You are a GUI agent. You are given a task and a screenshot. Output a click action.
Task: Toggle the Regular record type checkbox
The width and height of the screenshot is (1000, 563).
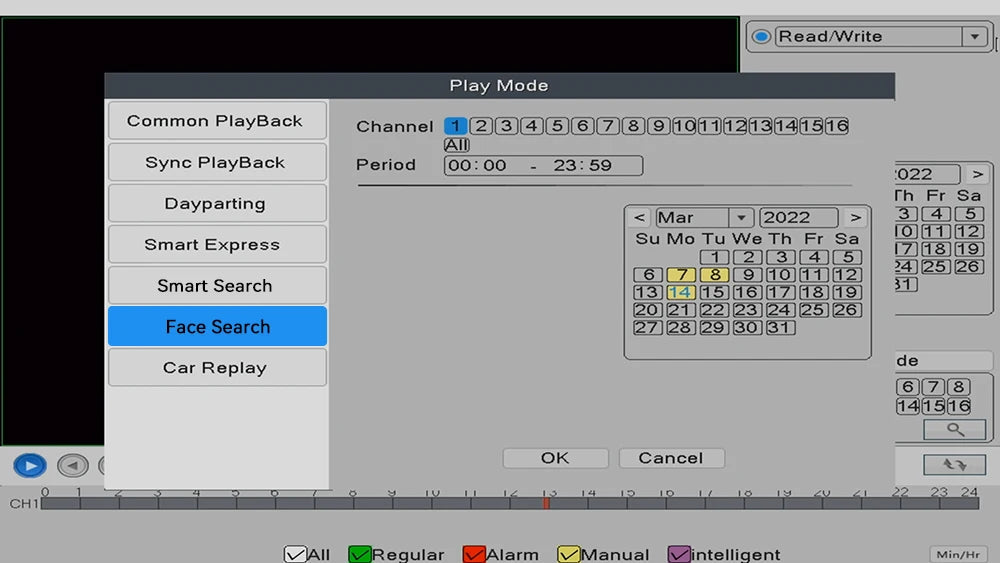click(x=360, y=554)
